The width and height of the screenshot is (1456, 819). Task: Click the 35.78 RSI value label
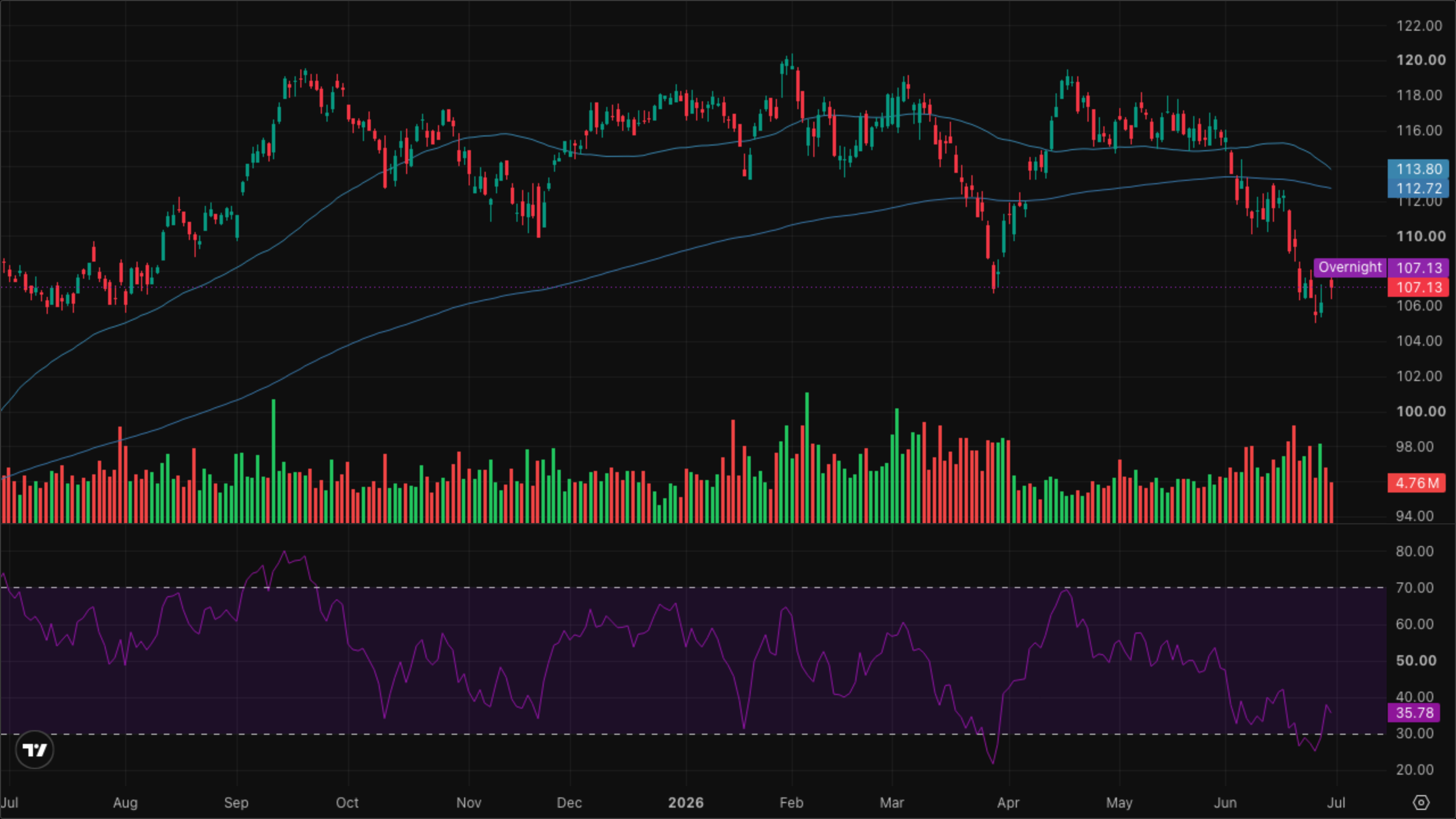click(x=1414, y=713)
